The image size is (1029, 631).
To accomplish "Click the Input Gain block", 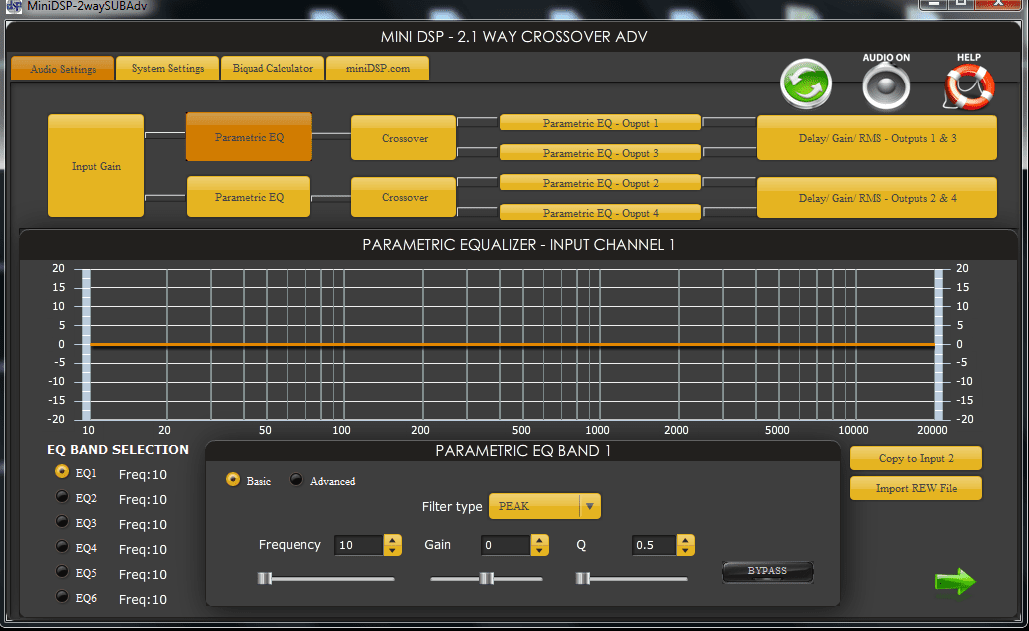I will (x=96, y=166).
